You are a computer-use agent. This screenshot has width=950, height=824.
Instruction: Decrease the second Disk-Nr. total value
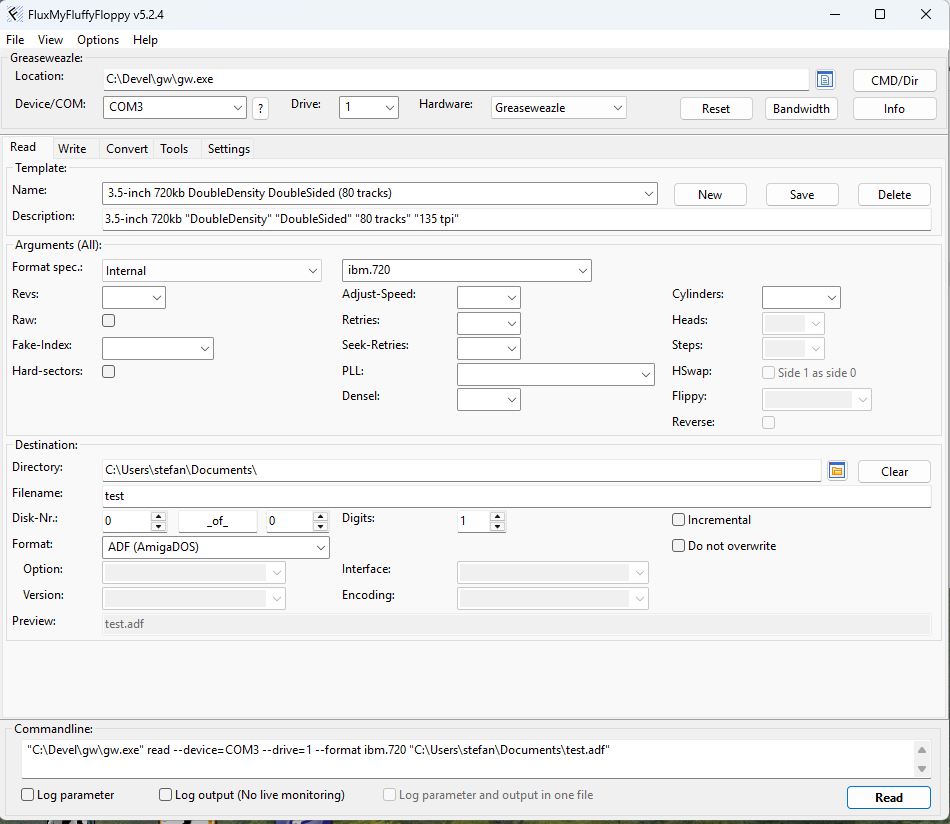point(321,526)
